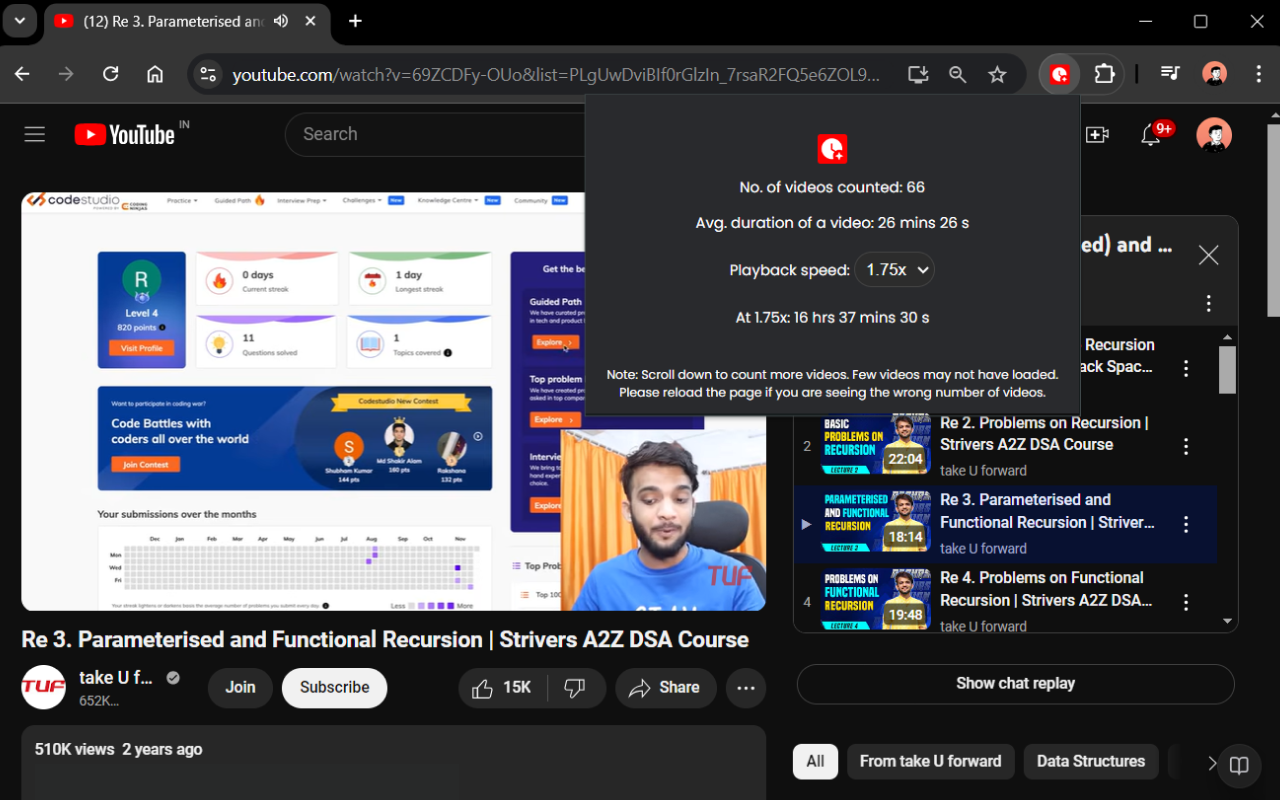Screen dimensions: 1280x800
Task: Click the YouTube URL in address bar
Action: (x=556, y=74)
